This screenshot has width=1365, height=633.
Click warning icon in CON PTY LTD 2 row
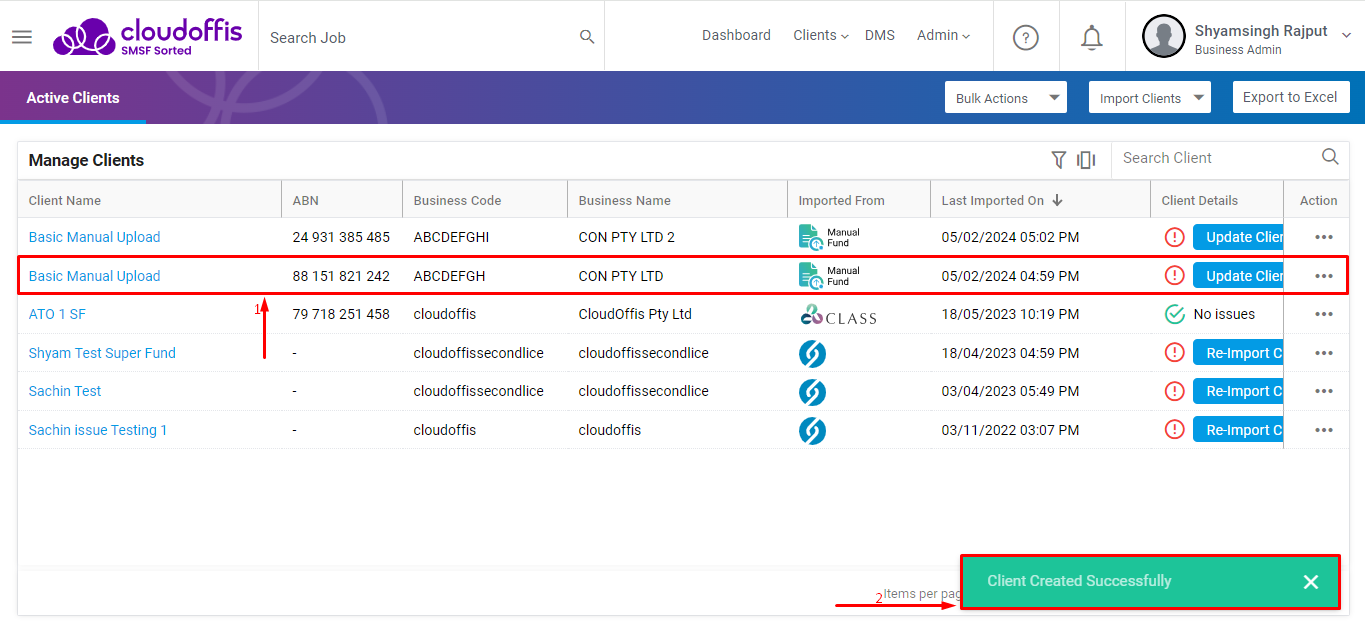click(1175, 237)
